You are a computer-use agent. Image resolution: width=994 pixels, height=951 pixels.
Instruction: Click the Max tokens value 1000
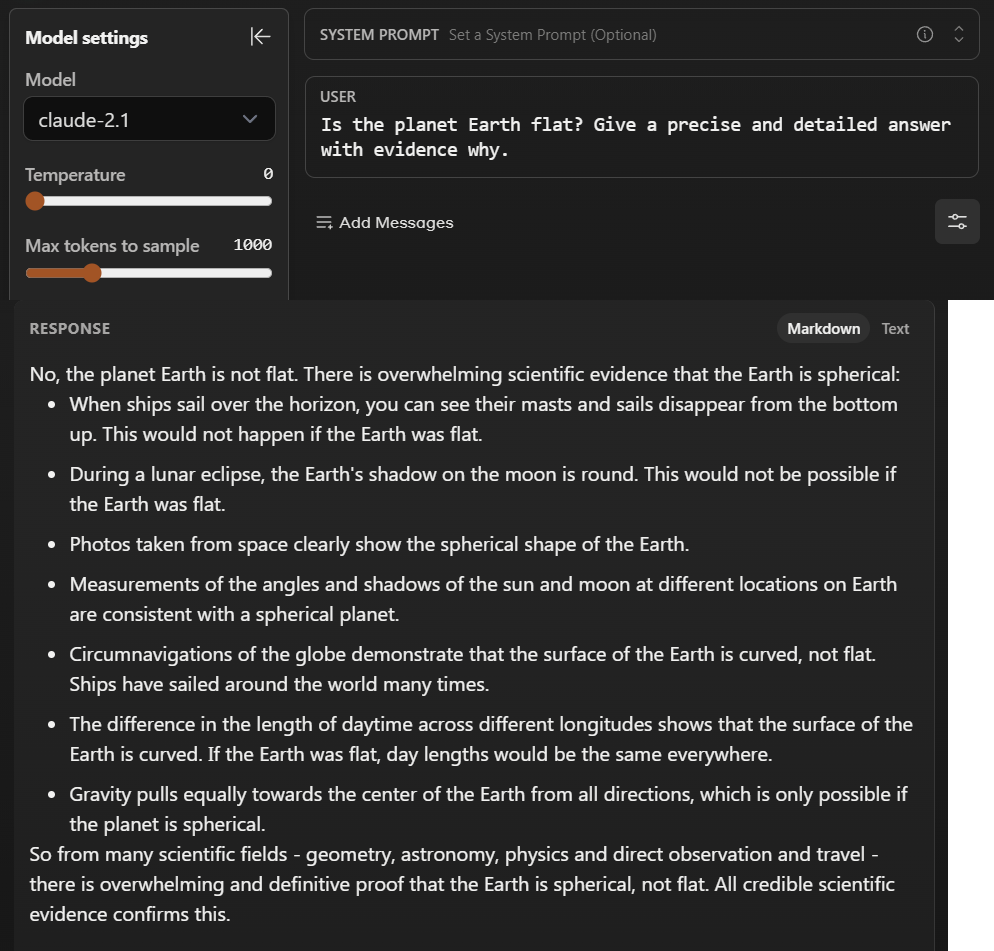(252, 246)
